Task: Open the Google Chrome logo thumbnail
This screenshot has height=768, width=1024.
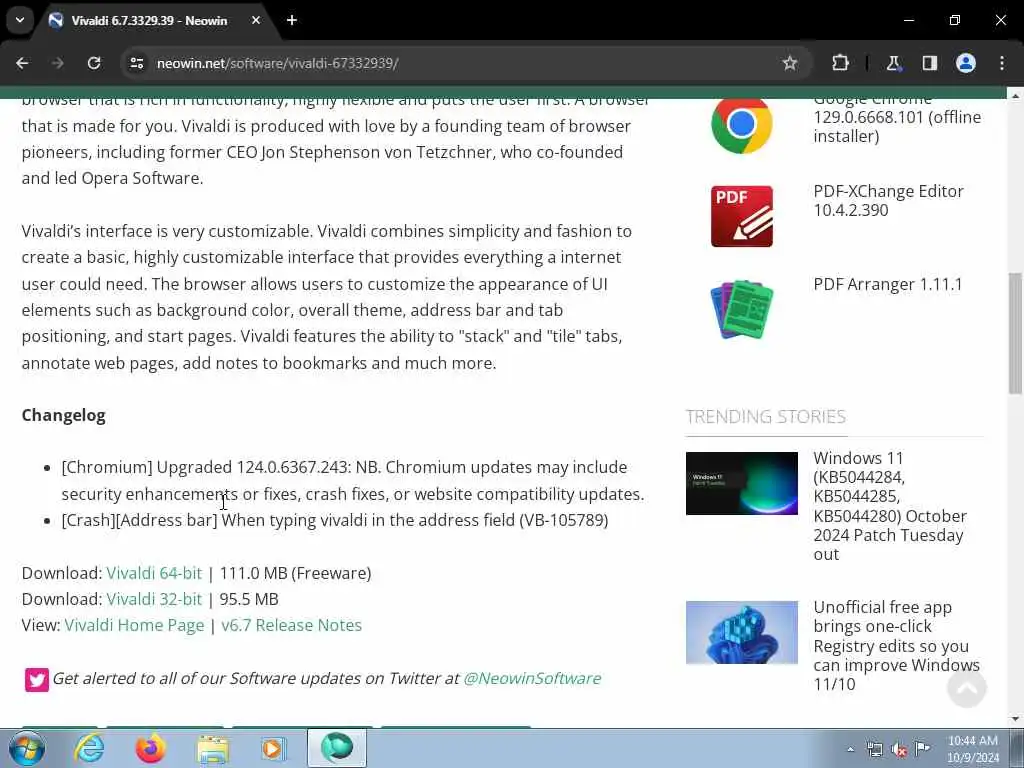Action: point(741,124)
